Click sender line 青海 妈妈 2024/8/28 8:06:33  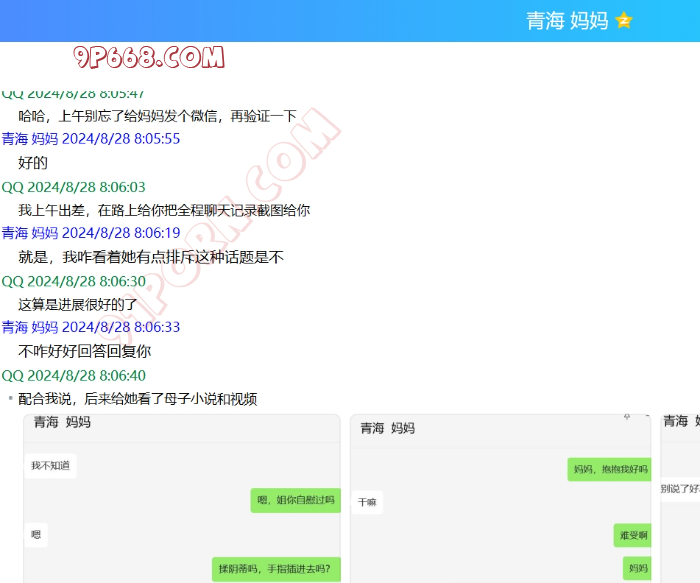pyautogui.click(x=91, y=327)
